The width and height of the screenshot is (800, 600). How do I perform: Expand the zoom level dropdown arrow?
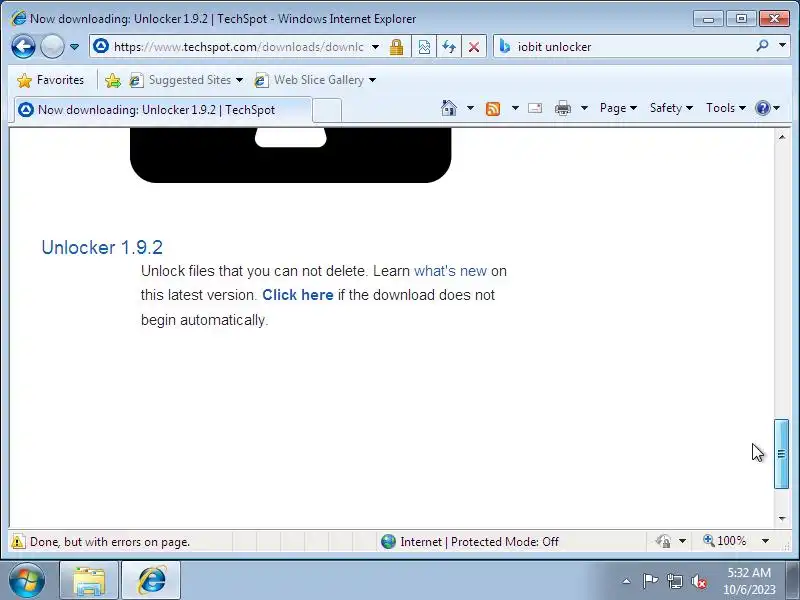tap(765, 541)
